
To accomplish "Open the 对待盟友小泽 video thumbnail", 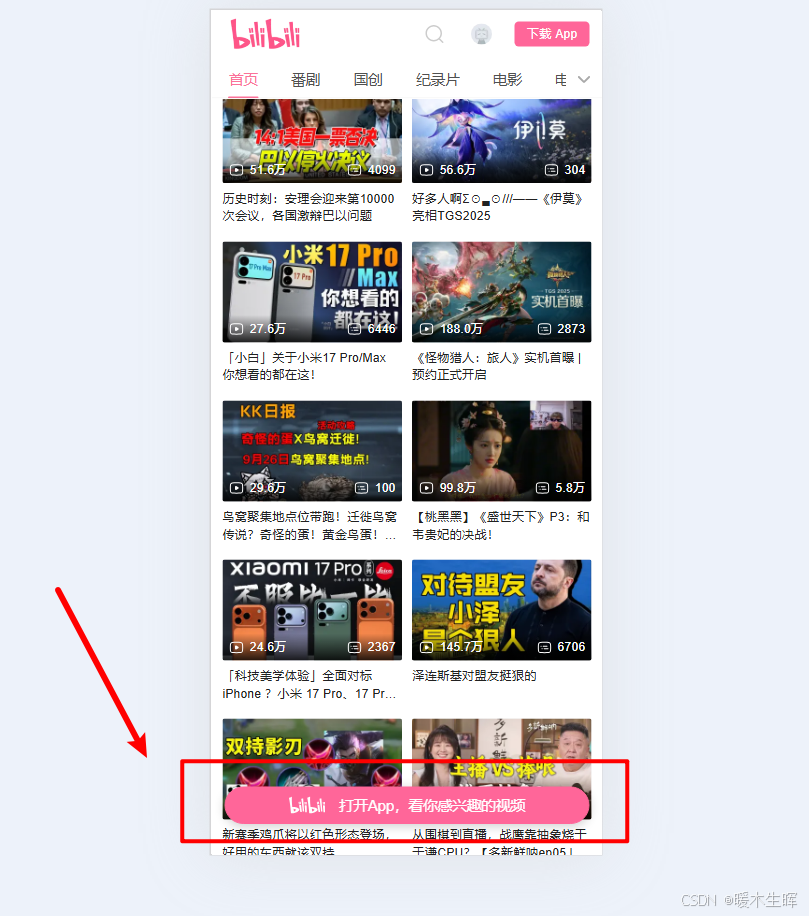I will pos(501,610).
